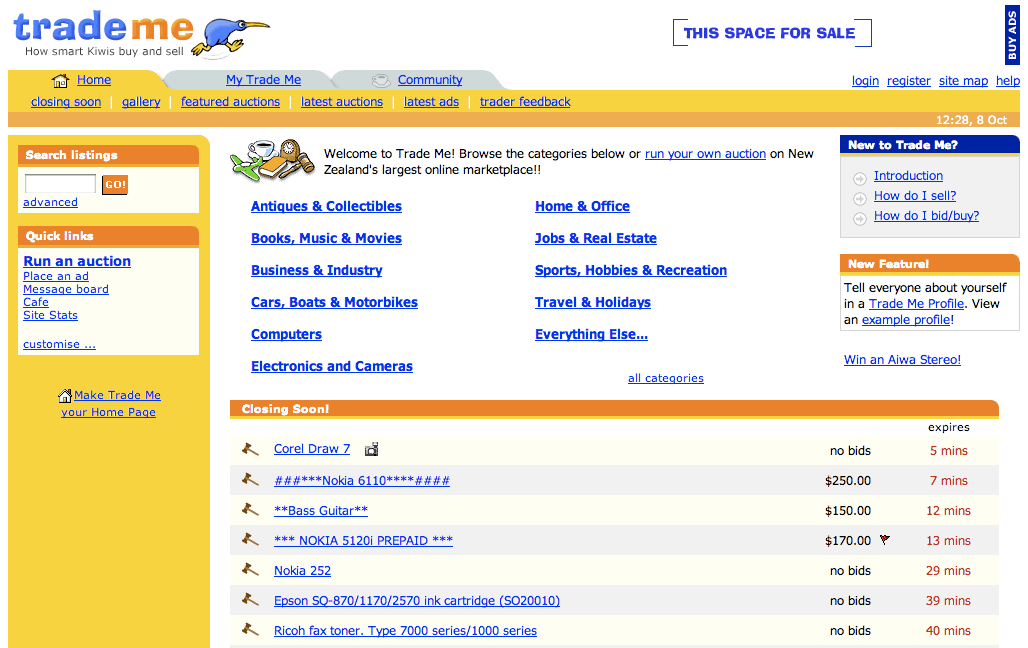The width and height of the screenshot is (1028, 648).
Task: Open Epson SQ-870/1170/2570 ink cartridge listing
Action: click(417, 600)
